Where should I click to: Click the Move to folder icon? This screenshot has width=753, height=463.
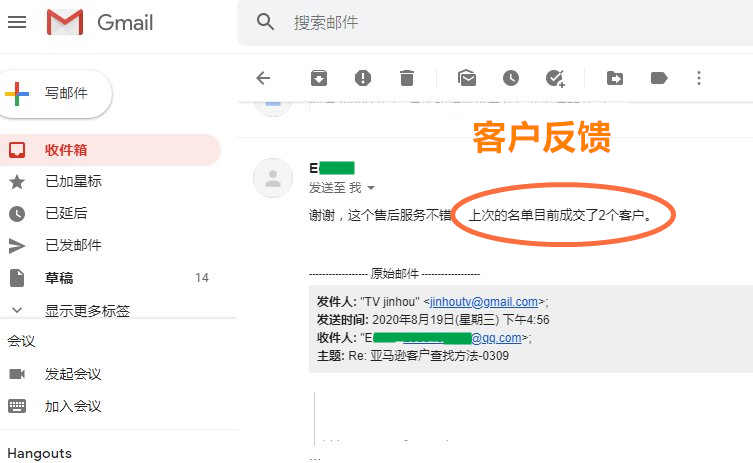(x=615, y=78)
